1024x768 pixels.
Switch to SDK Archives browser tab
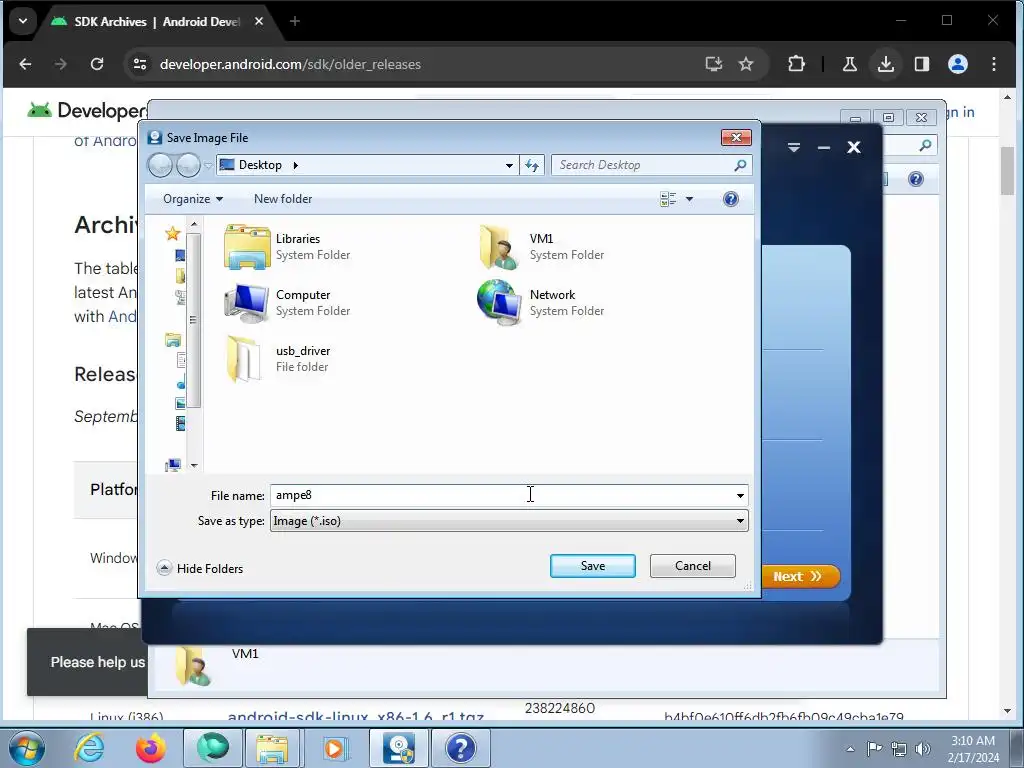coord(157,22)
